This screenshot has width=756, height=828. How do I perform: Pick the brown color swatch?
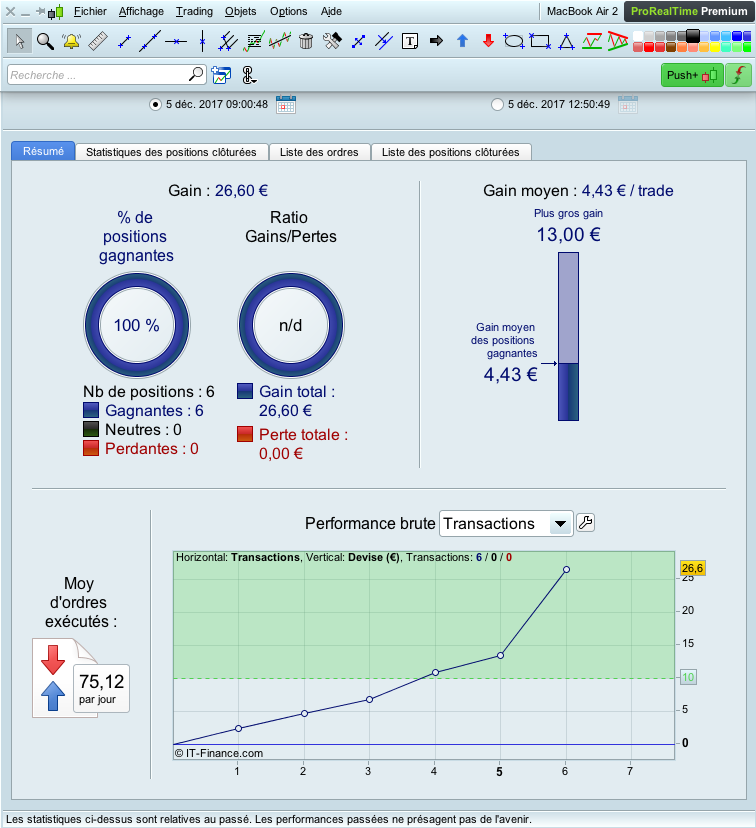670,47
